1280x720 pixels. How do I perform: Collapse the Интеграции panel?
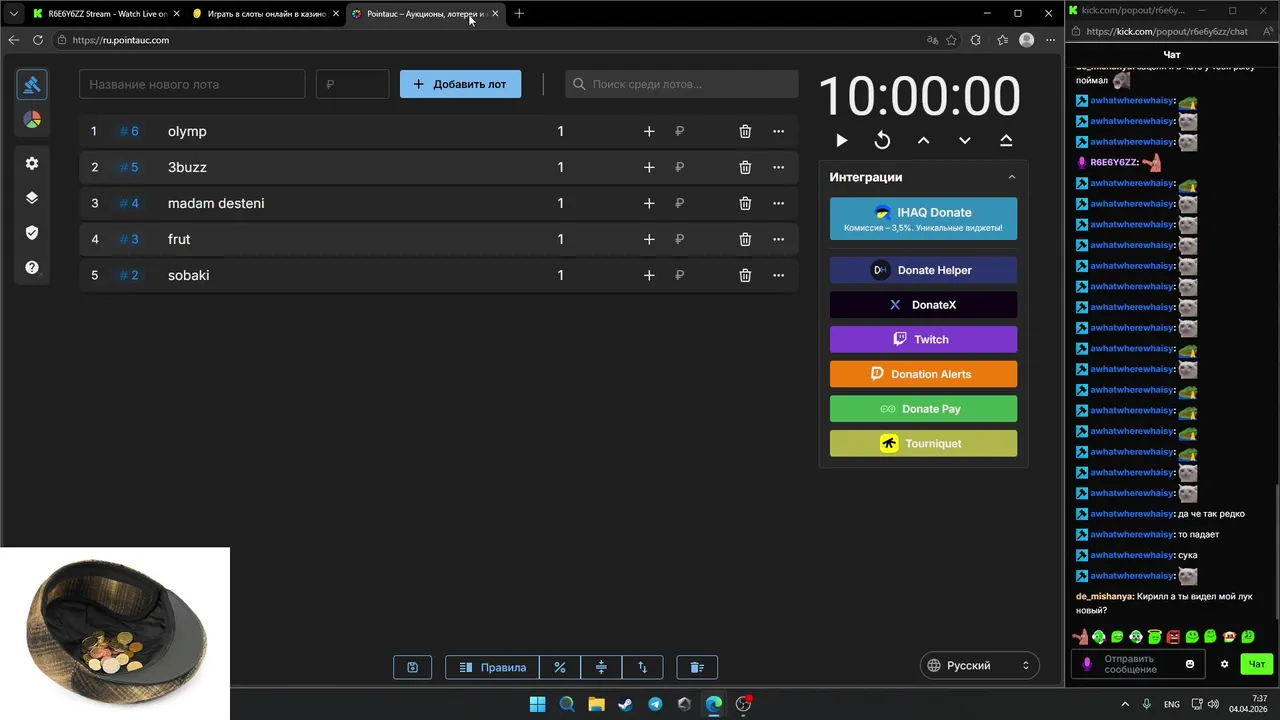pyautogui.click(x=1011, y=177)
